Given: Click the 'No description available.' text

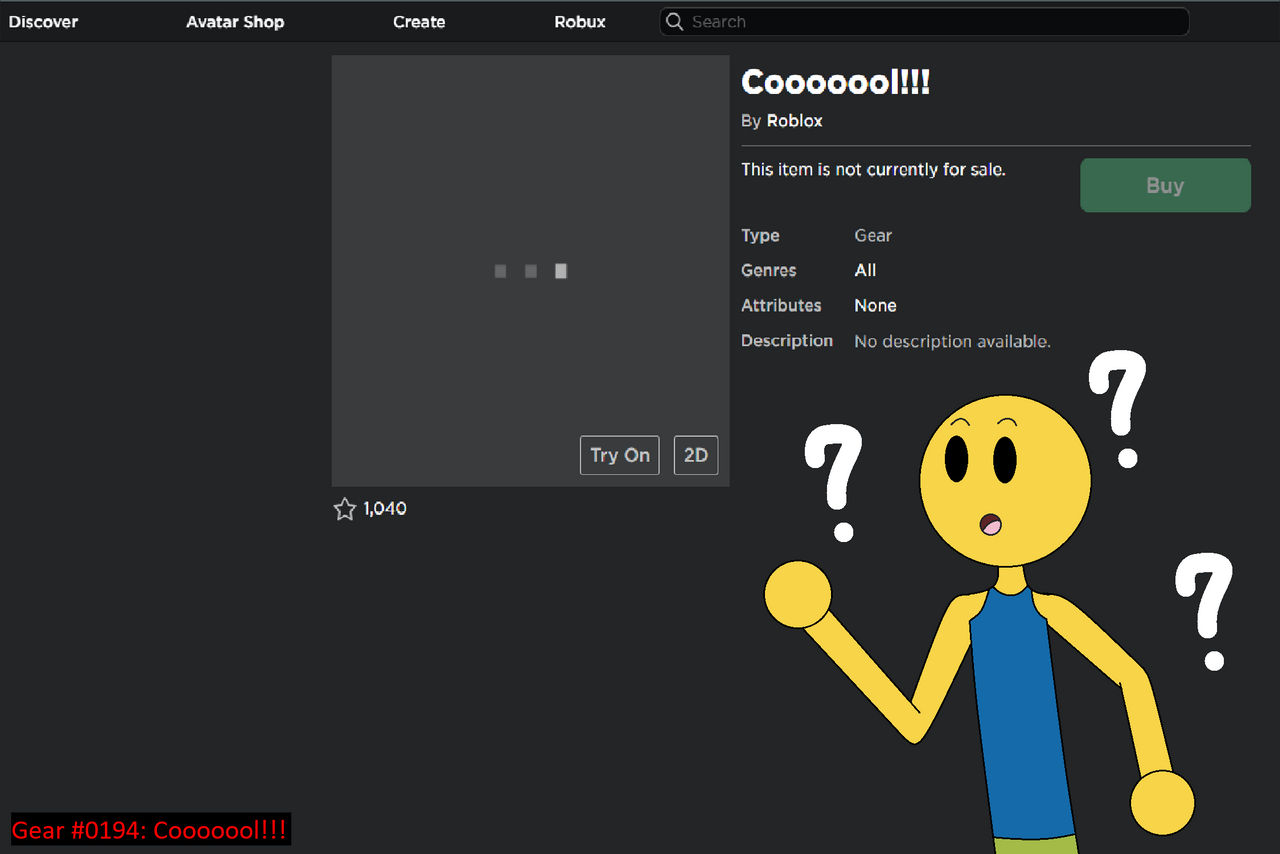Looking at the screenshot, I should point(952,342).
